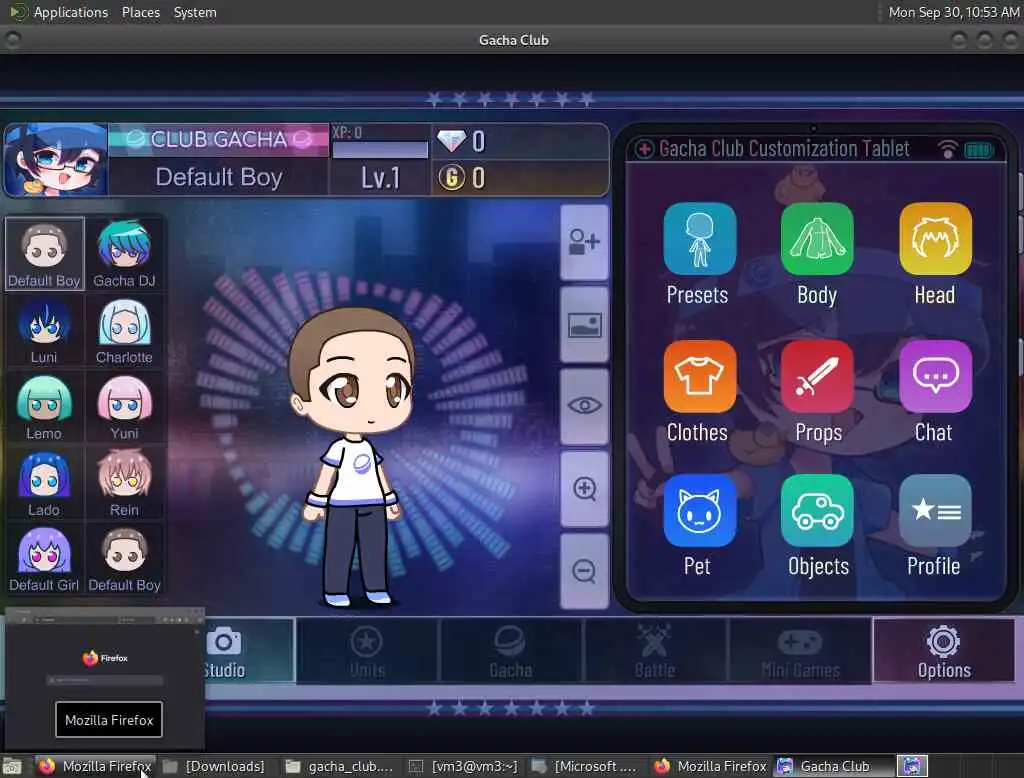Click the show desktop icon in taskbar
This screenshot has width=1024, height=778.
(x=12, y=766)
